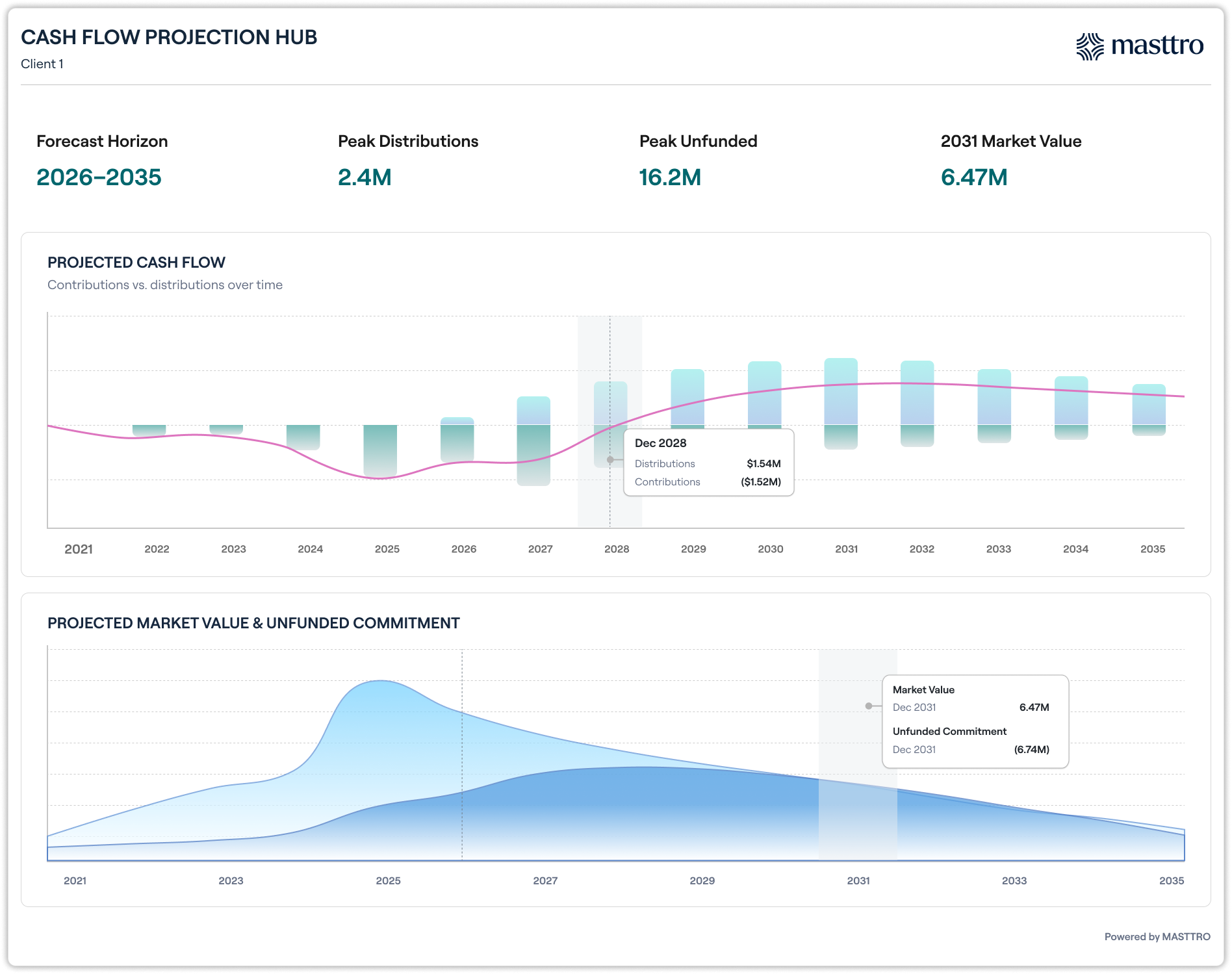Click the 2031 distributions bar
This screenshot has height=974, width=1232.
click(841, 391)
